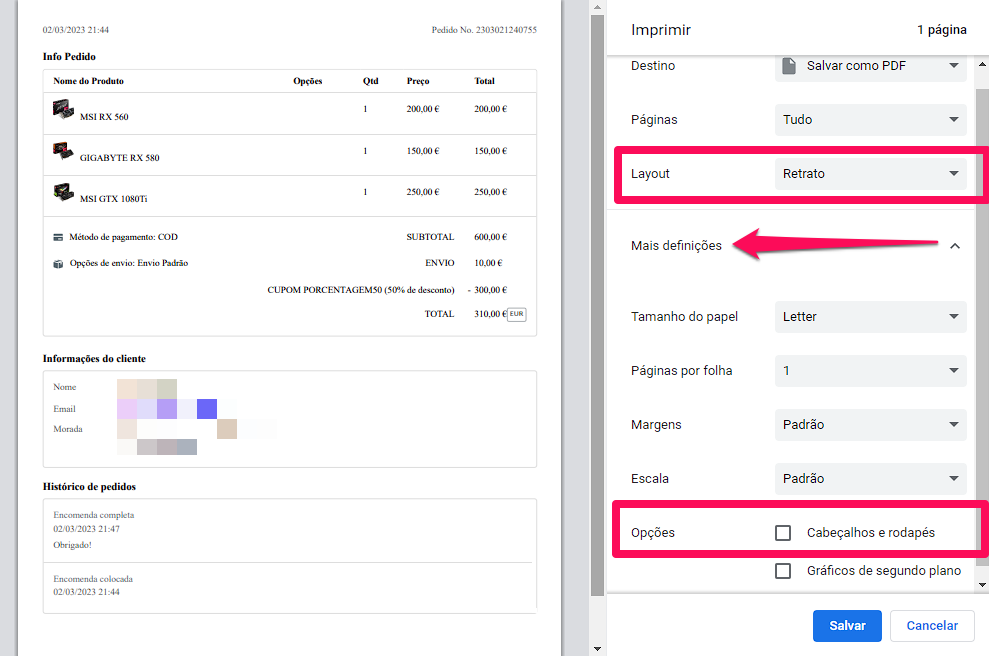This screenshot has height=656, width=989.
Task: Click the Encomenda completa history entry
Action: (93, 515)
